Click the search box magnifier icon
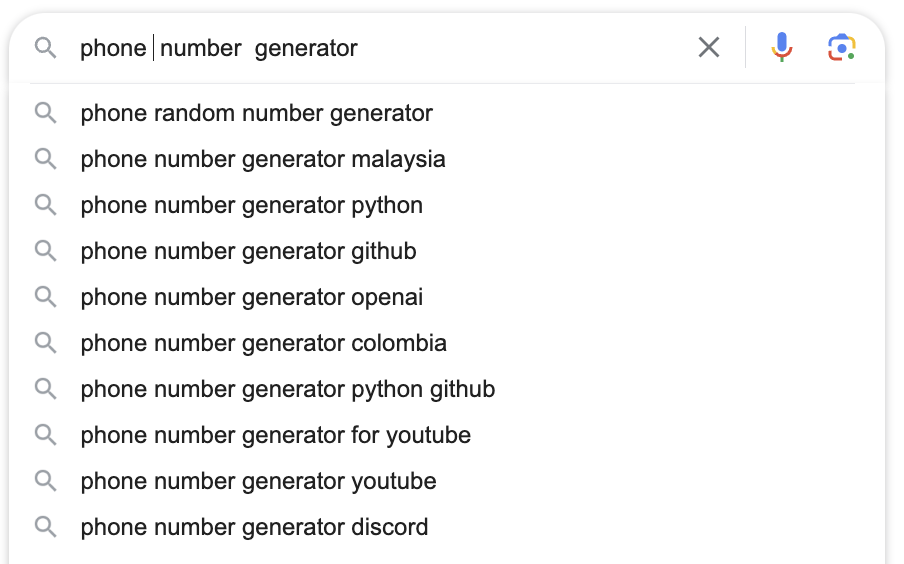This screenshot has height=564, width=904. [45, 47]
